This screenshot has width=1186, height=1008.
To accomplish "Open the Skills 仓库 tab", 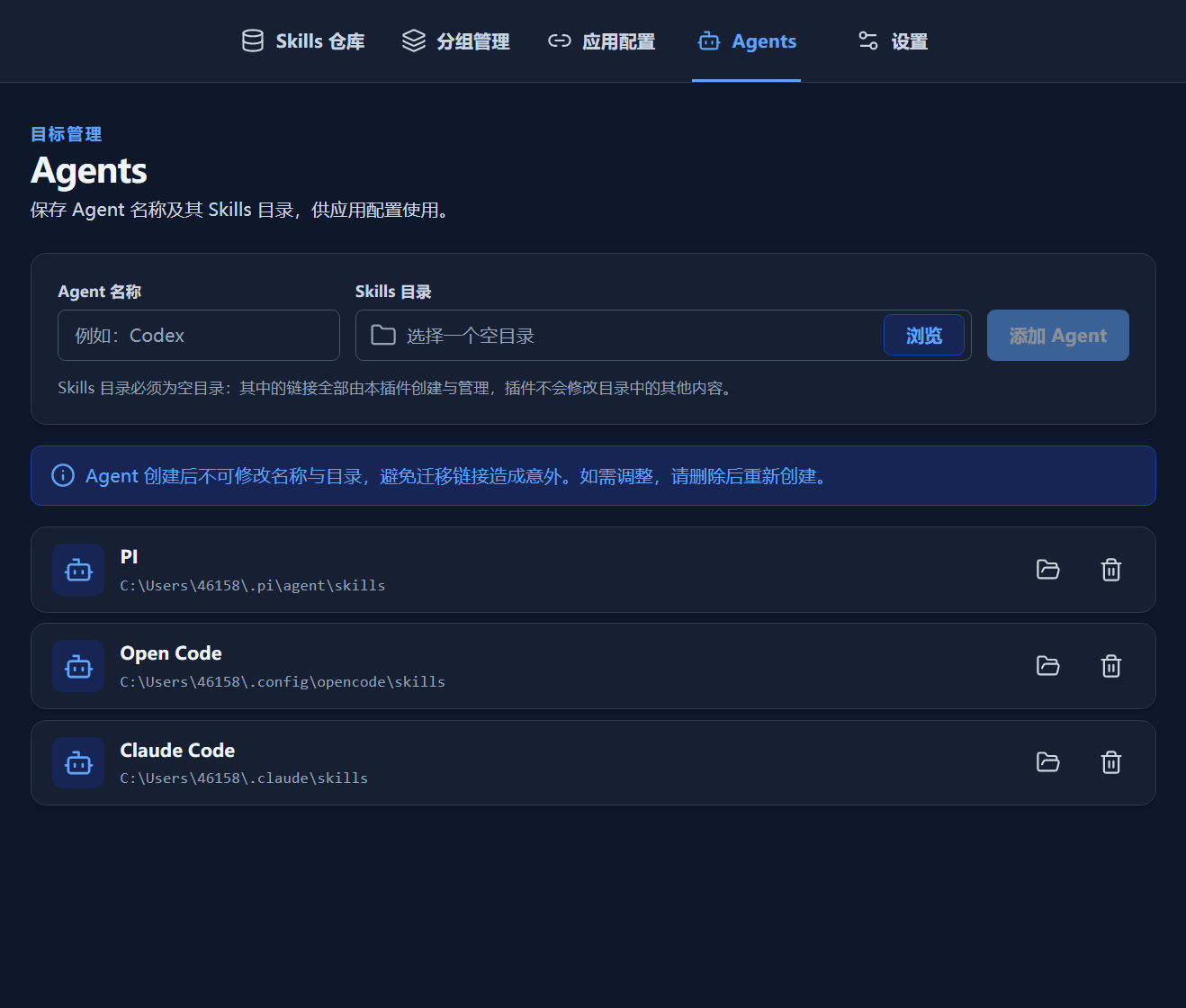I will click(x=303, y=41).
